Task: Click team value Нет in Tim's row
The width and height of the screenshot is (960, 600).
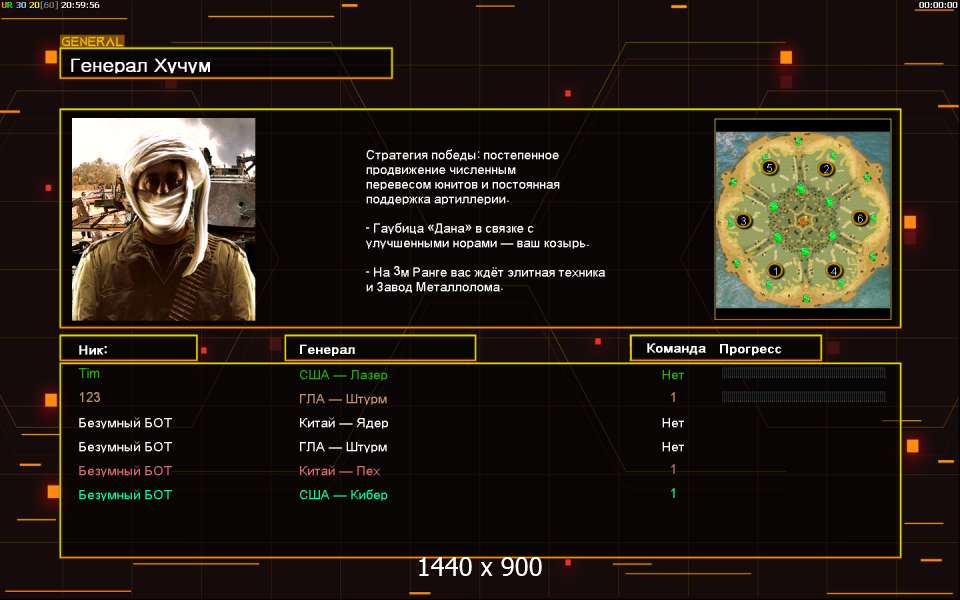Action: (x=673, y=375)
